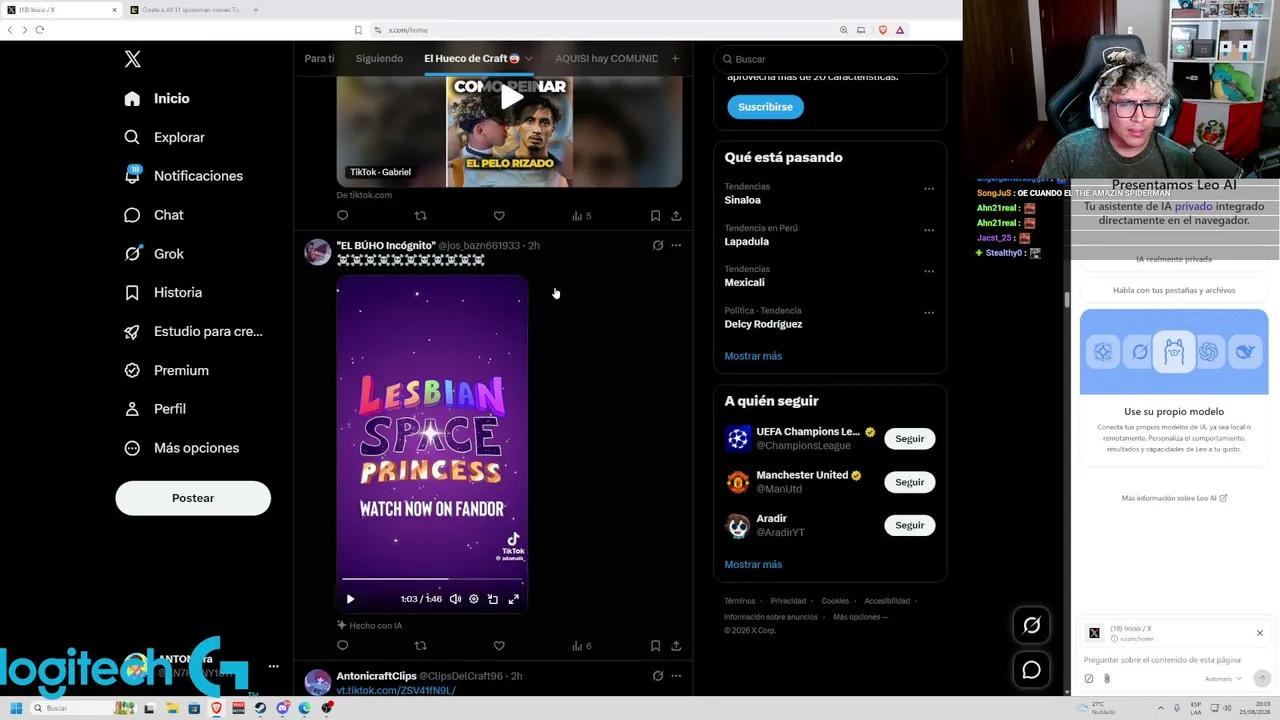Screen dimensions: 1280x720
Task: Expand the El Hueco de Craft tab menu
Action: 528,59
